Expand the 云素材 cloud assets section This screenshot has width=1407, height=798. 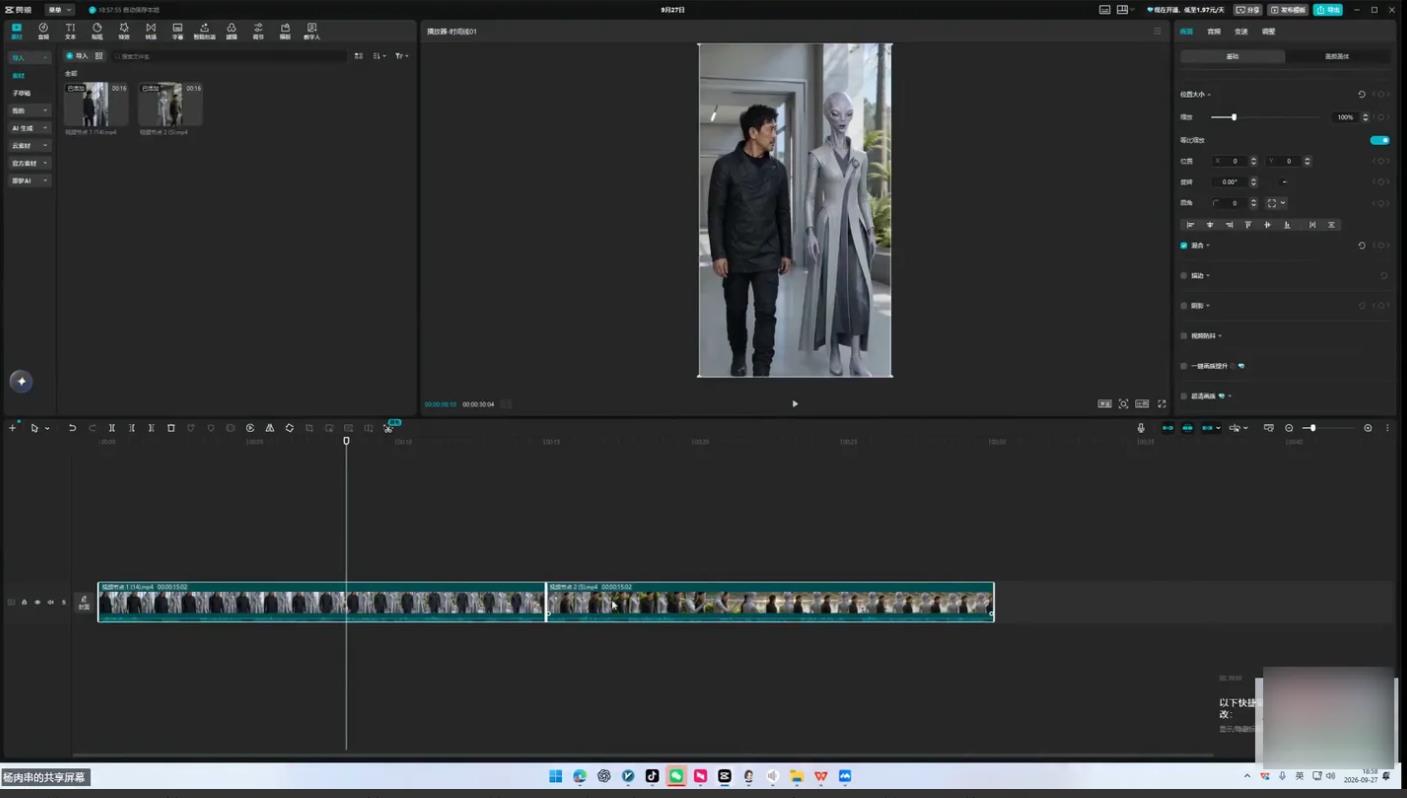click(29, 146)
